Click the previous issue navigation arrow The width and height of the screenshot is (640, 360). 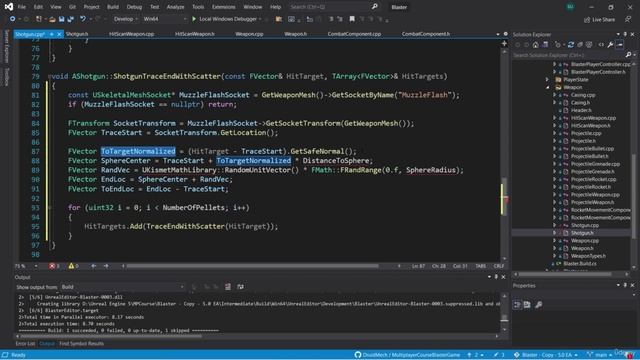[x=93, y=266]
